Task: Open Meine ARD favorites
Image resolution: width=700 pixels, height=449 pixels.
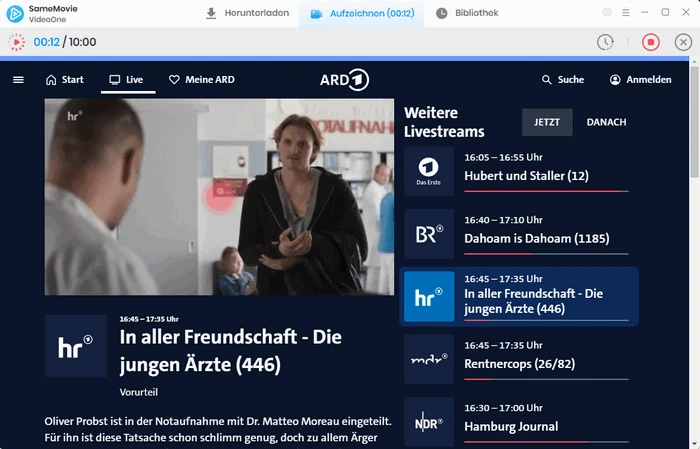Action: (202, 80)
